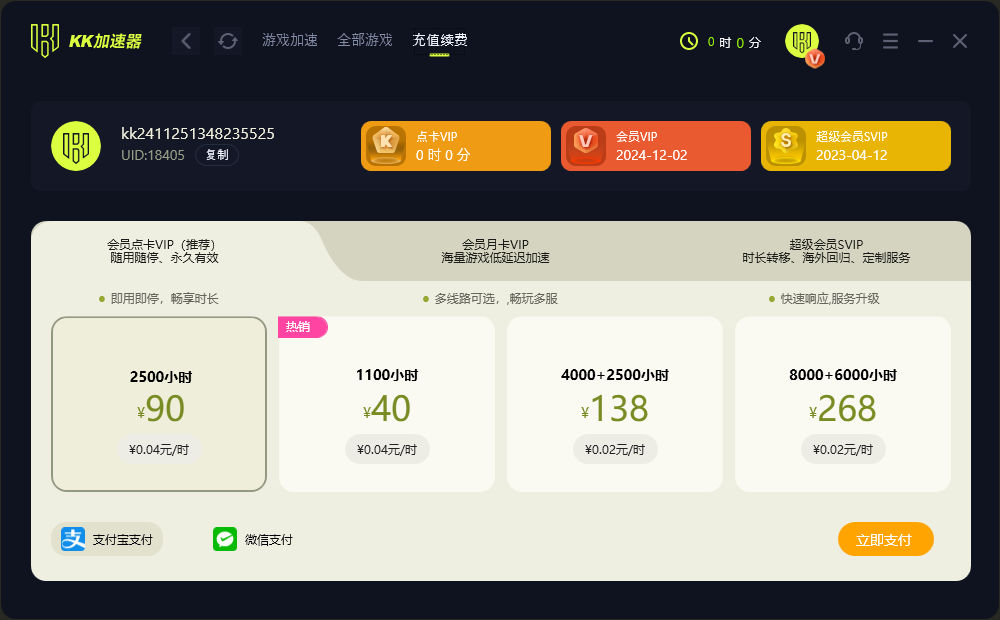Screen dimensions: 1000x620
Task: Click the K badge icon on 点卡VIP
Action: coord(386,146)
